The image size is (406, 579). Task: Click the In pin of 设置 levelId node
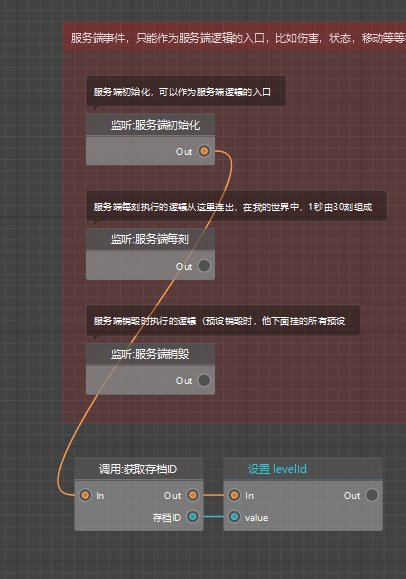click(x=234, y=495)
